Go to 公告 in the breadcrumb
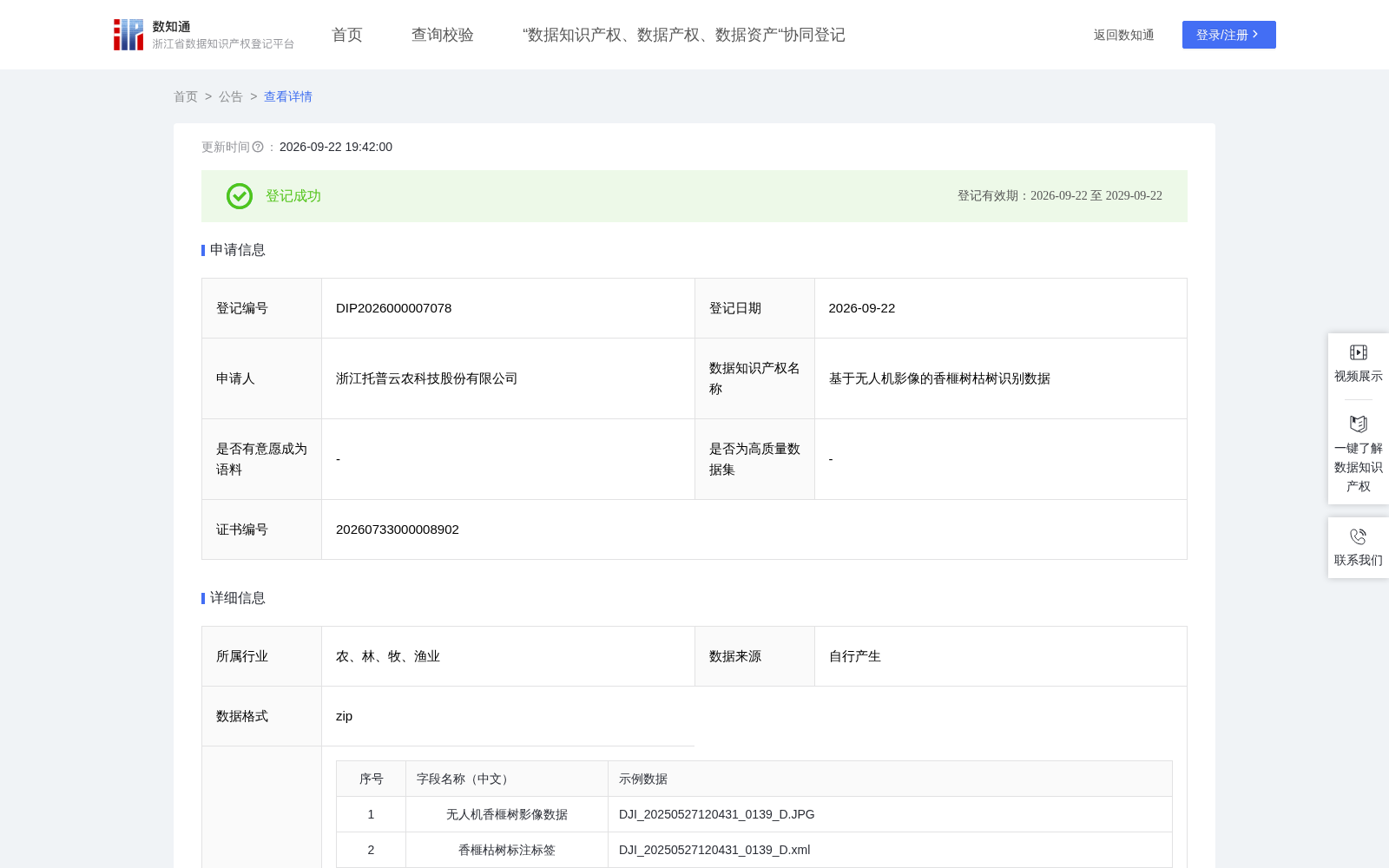The height and width of the screenshot is (868, 1389). click(231, 96)
